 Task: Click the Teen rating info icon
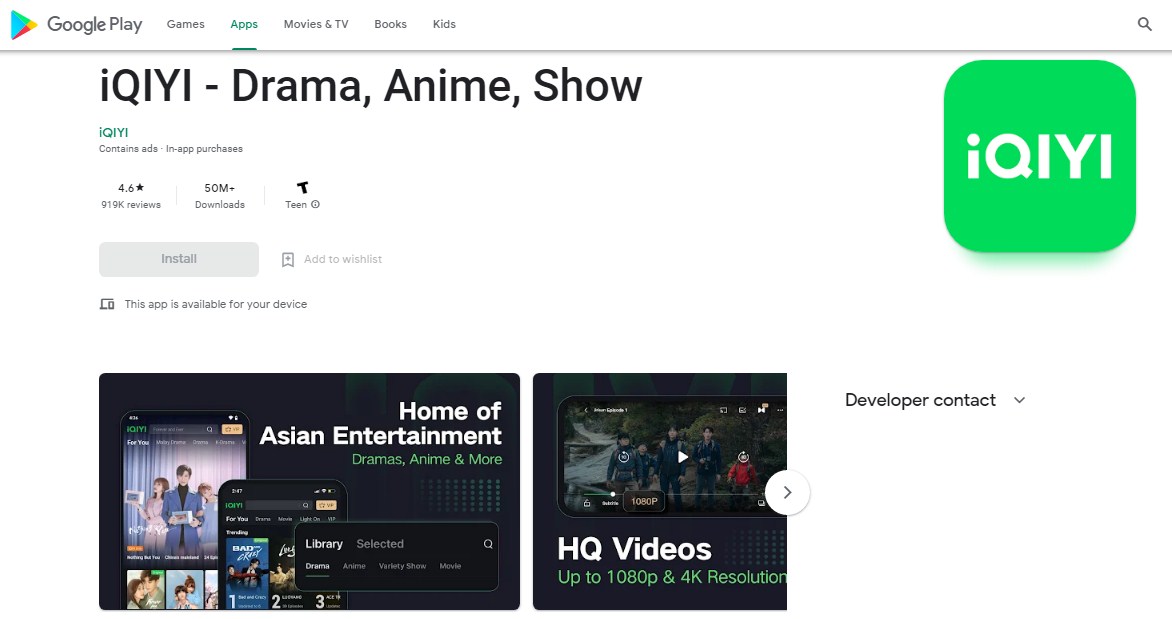pyautogui.click(x=315, y=204)
